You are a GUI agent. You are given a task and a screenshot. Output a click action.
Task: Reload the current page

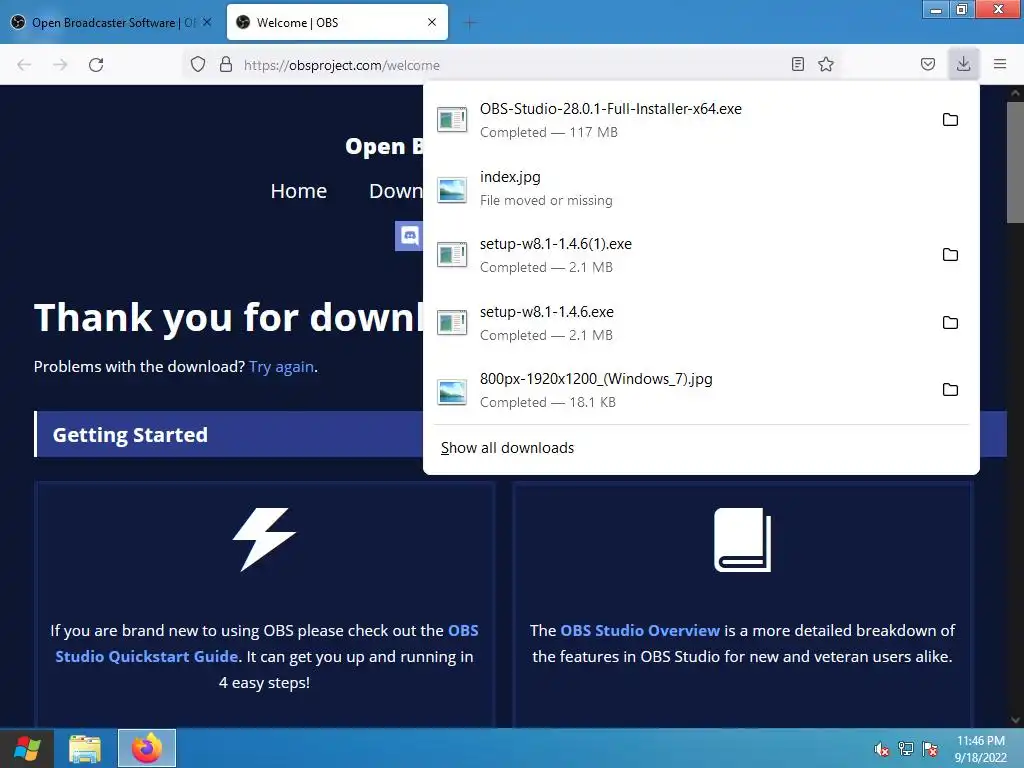(96, 65)
